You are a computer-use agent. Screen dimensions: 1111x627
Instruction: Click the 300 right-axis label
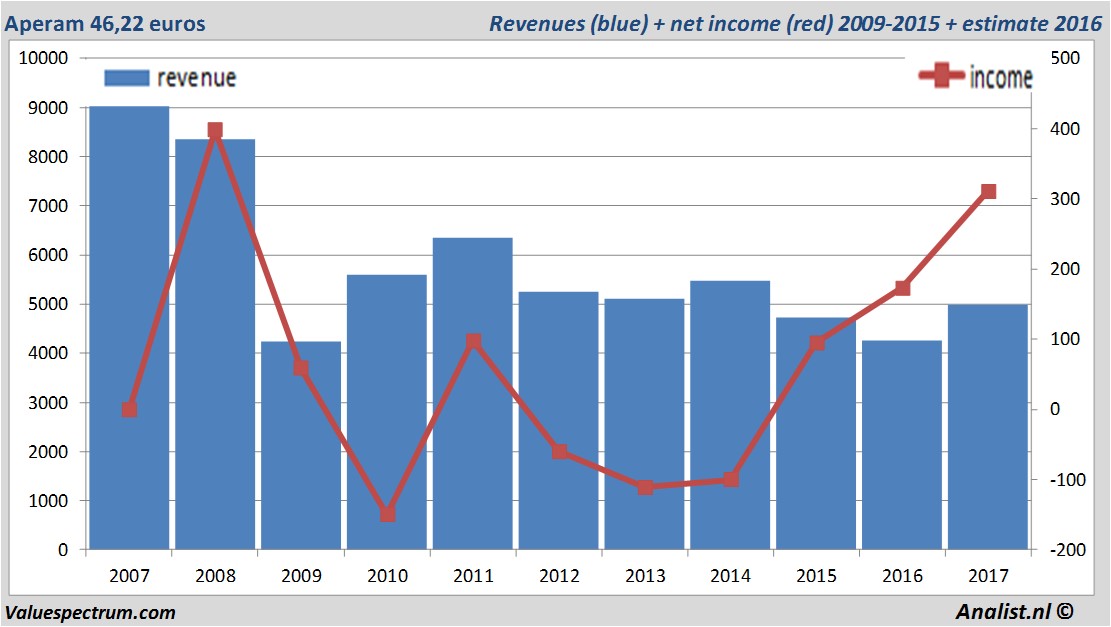(1065, 199)
